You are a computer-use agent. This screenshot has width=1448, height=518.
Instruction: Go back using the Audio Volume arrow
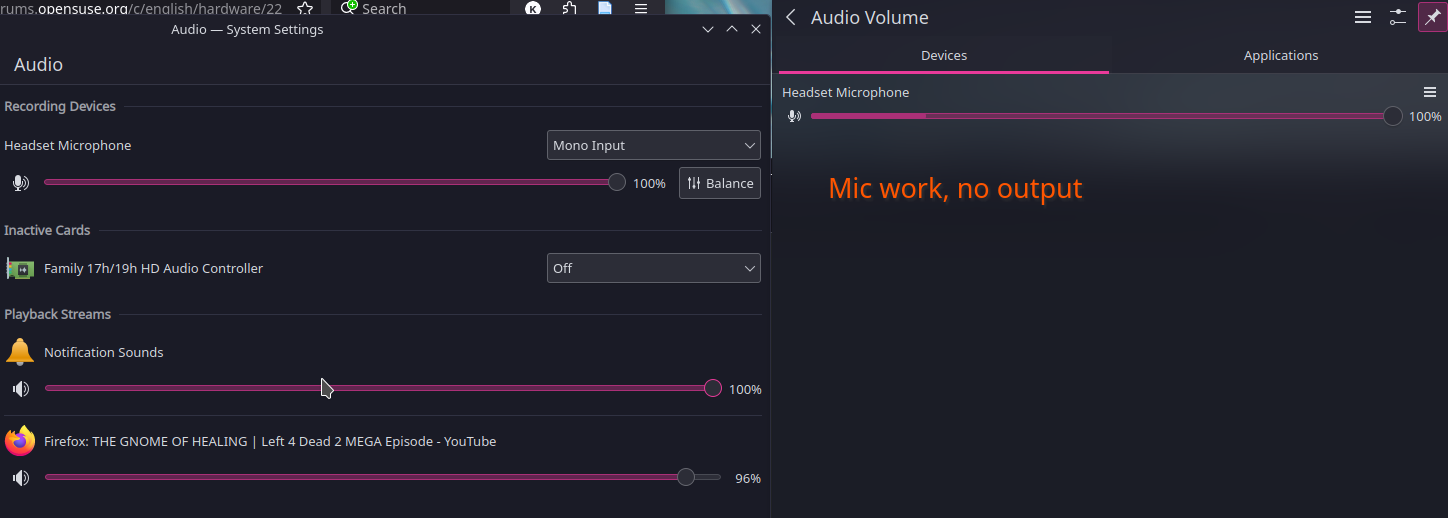pos(791,18)
